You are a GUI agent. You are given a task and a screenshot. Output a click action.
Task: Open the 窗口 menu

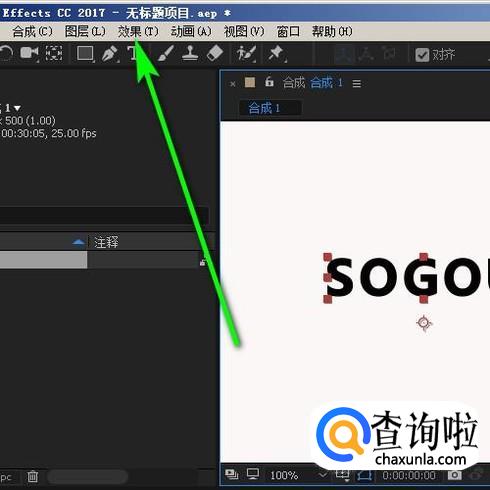point(288,32)
